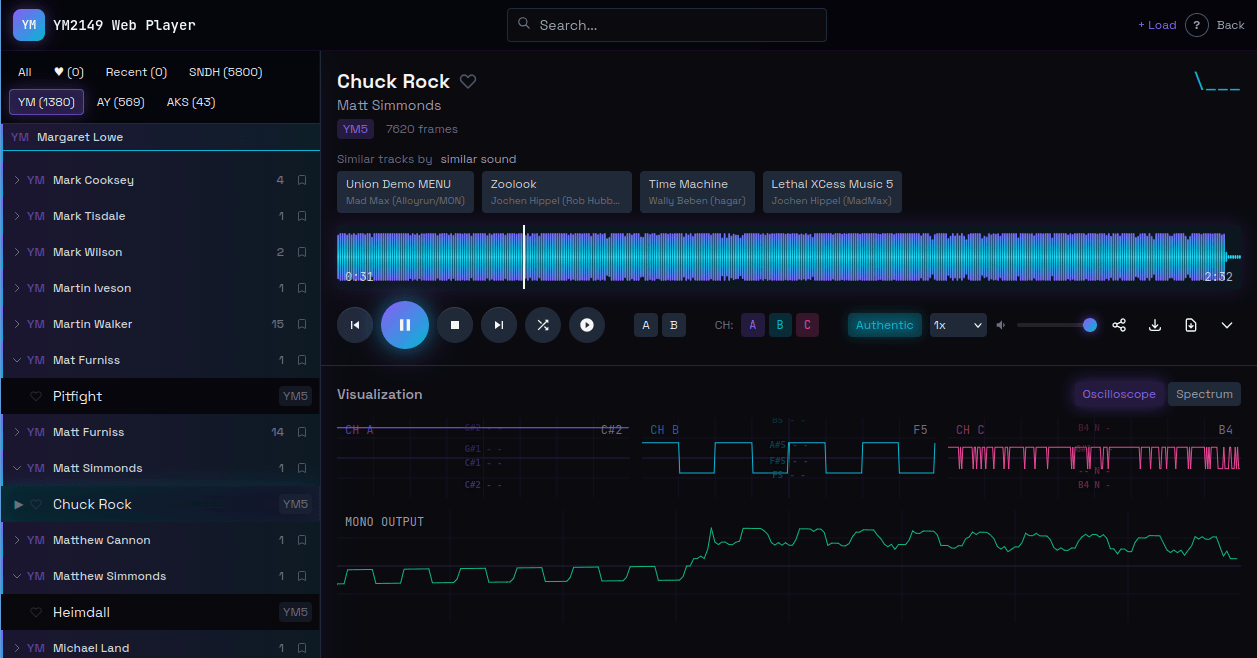Enable shuffle playback mode
This screenshot has width=1257, height=658.
tap(543, 325)
